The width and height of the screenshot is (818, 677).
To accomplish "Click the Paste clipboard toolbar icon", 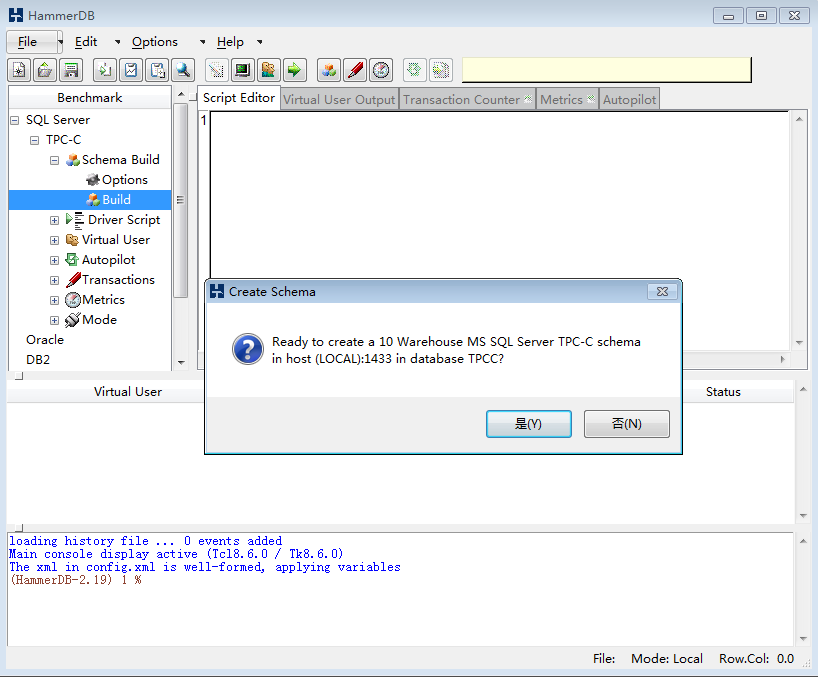I will click(157, 70).
